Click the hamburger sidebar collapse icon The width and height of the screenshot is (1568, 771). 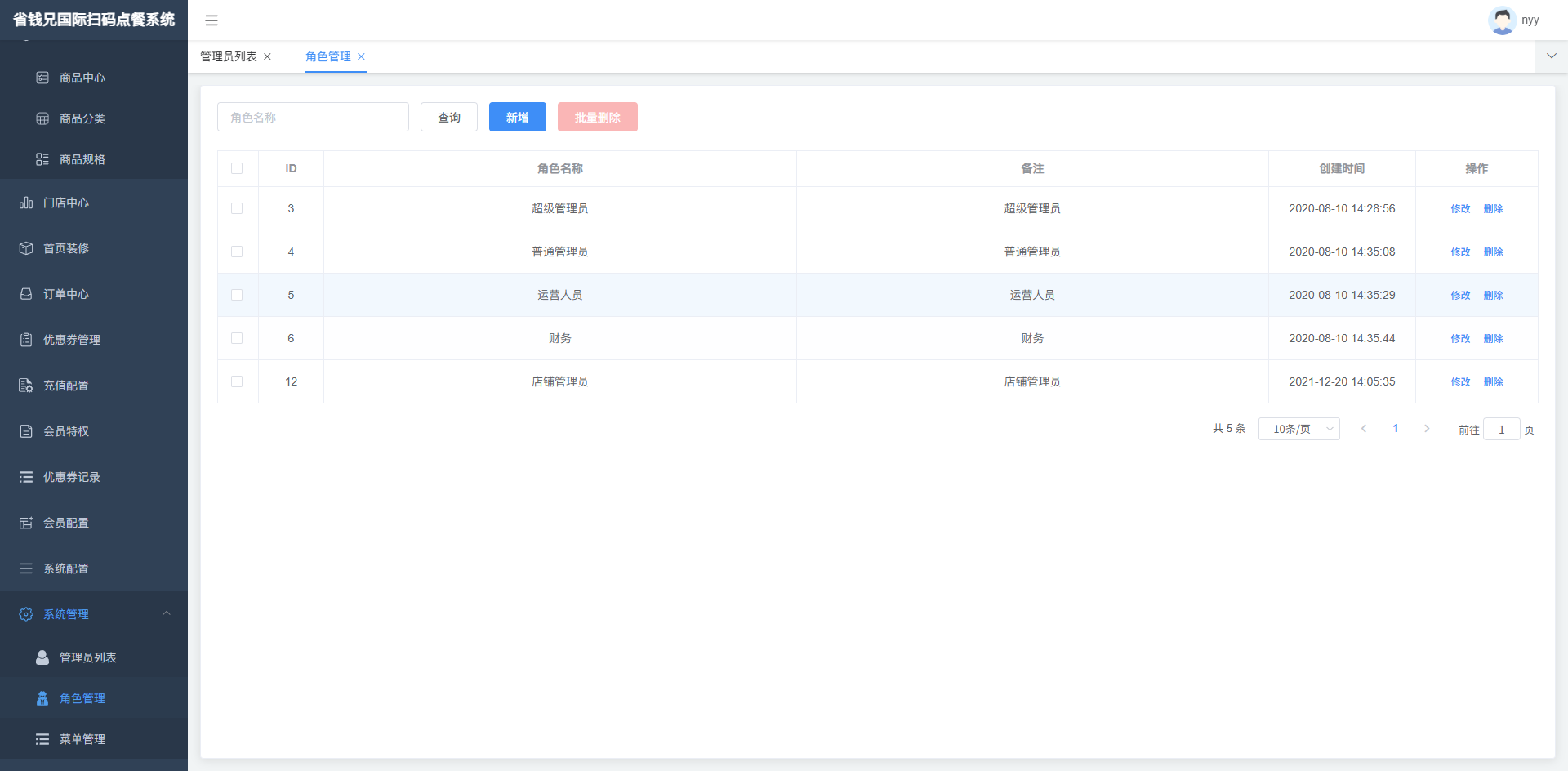click(212, 20)
